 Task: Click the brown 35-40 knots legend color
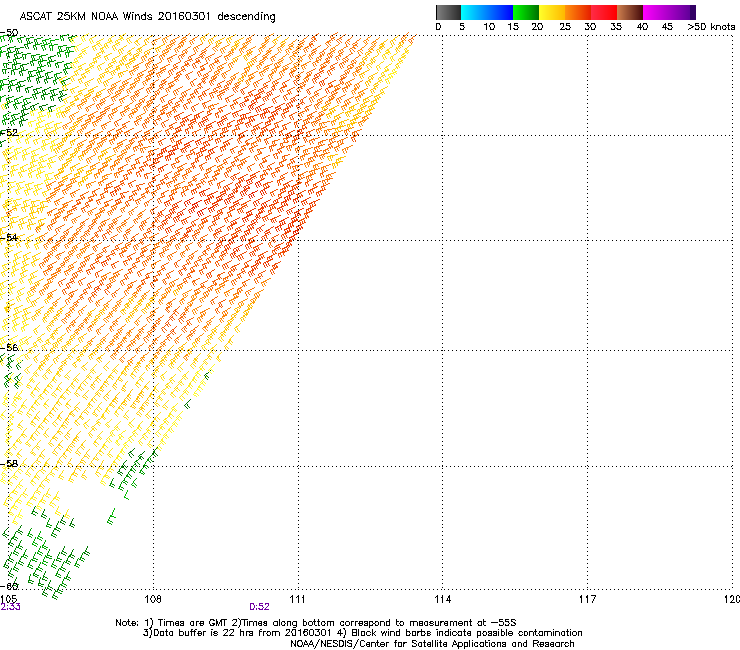(x=630, y=12)
